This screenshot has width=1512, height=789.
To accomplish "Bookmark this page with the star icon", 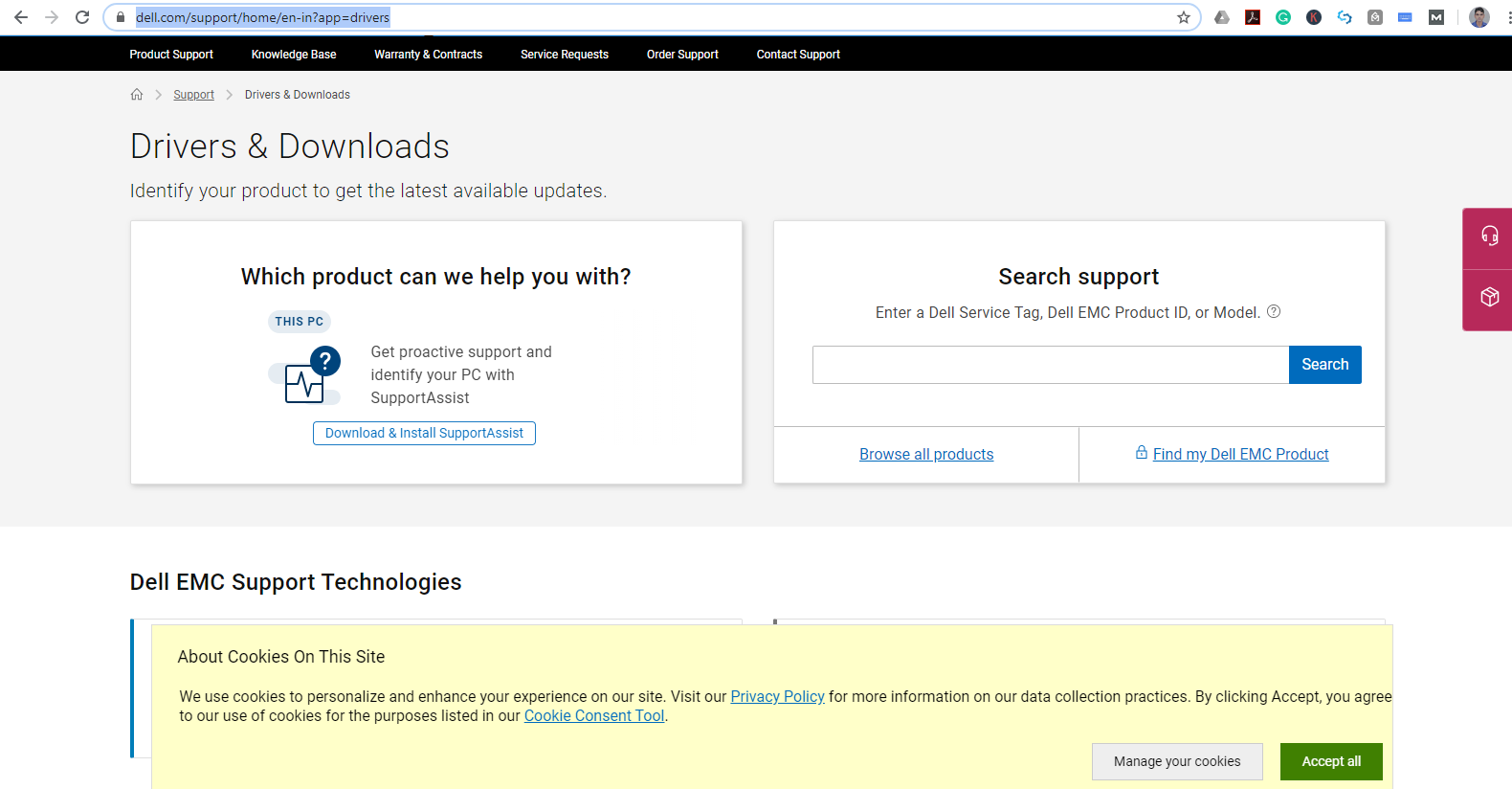I will pyautogui.click(x=1184, y=17).
